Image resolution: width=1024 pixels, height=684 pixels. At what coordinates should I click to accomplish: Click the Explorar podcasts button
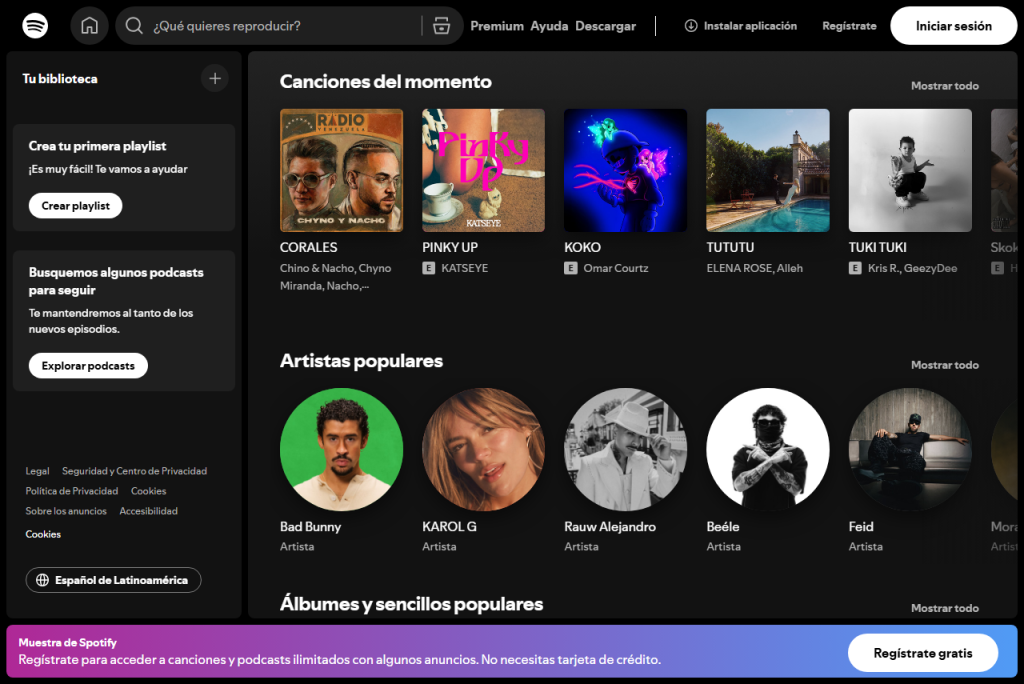click(87, 365)
